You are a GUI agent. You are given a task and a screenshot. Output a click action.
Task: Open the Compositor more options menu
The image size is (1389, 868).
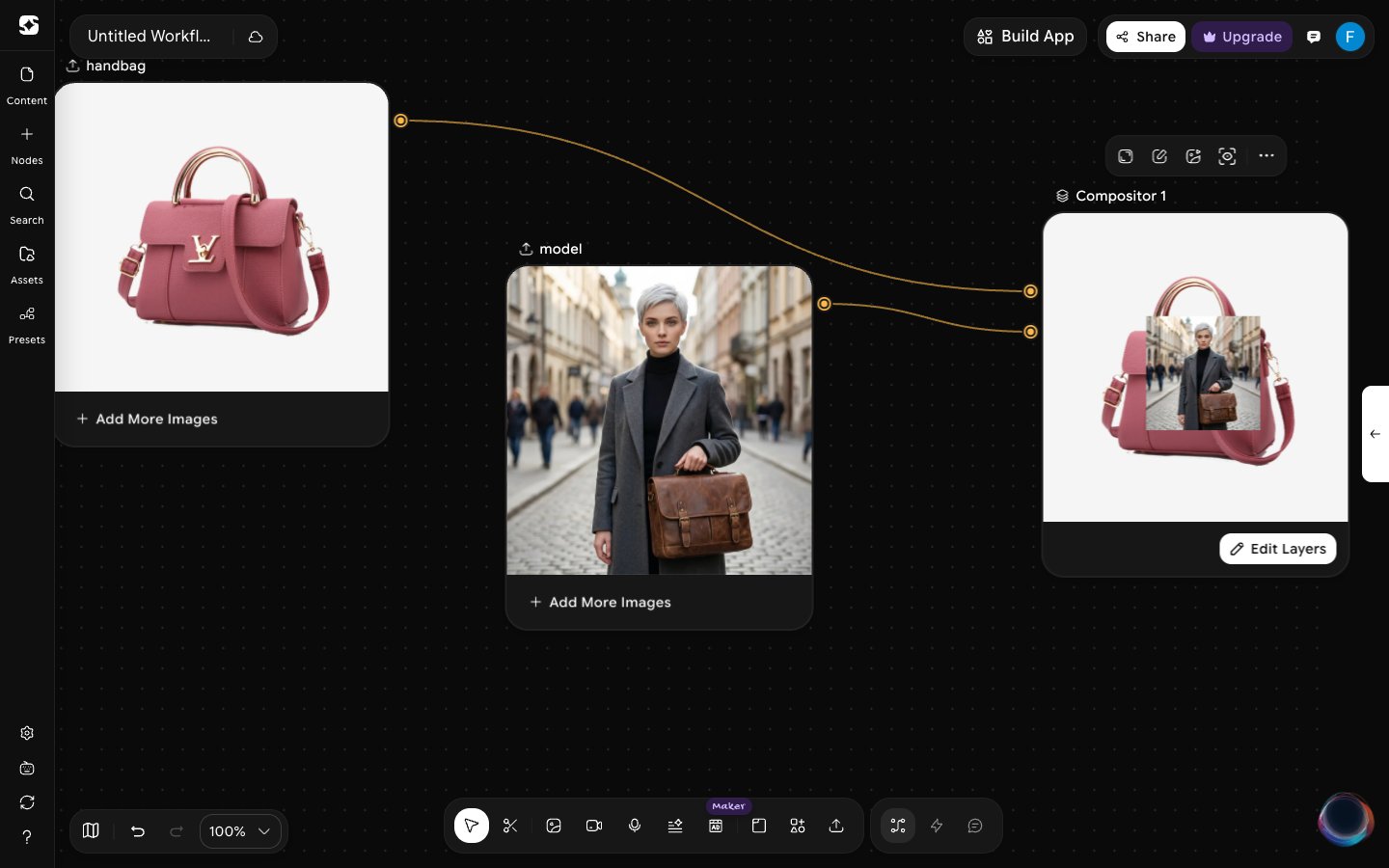coord(1266,156)
